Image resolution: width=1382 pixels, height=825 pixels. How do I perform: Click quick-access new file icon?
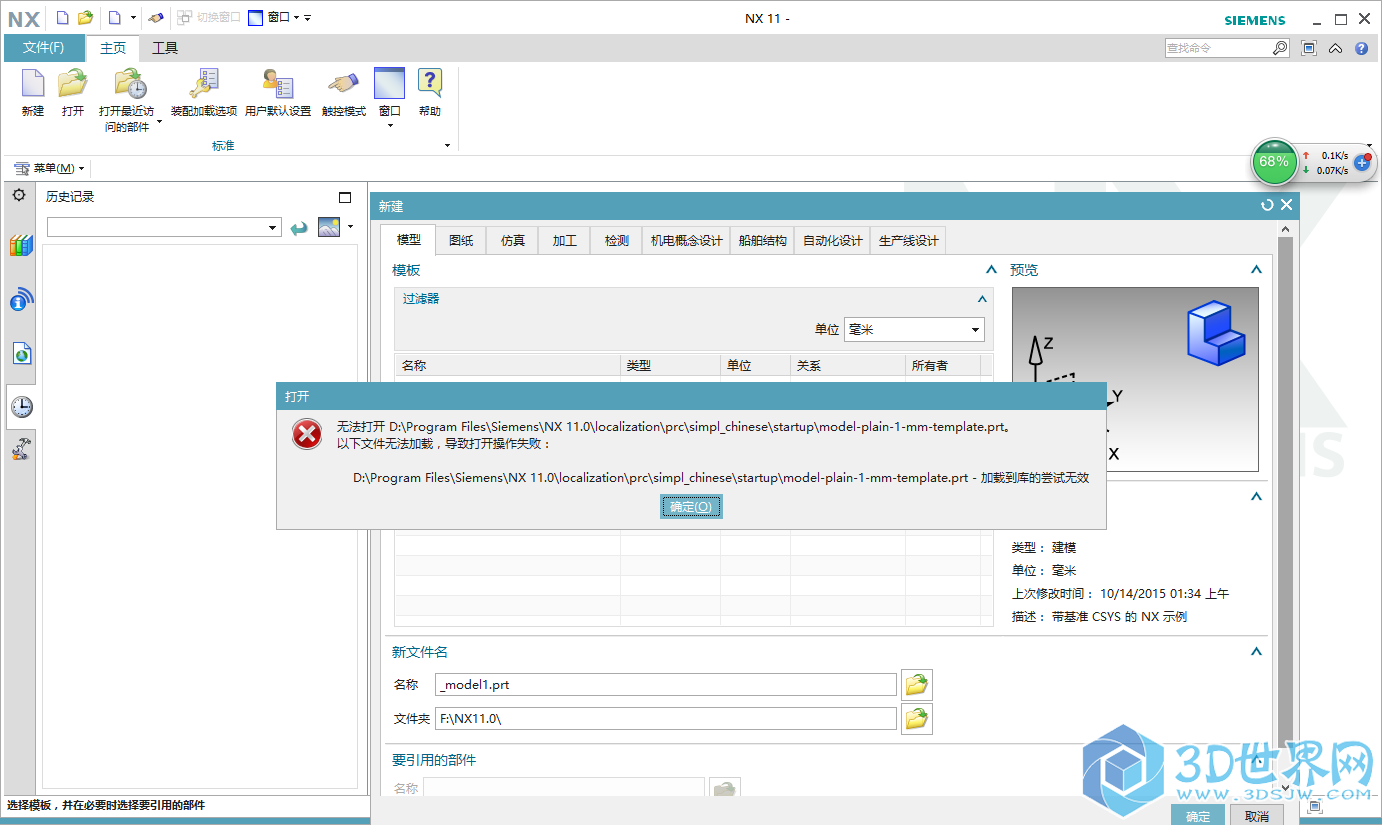coord(62,17)
